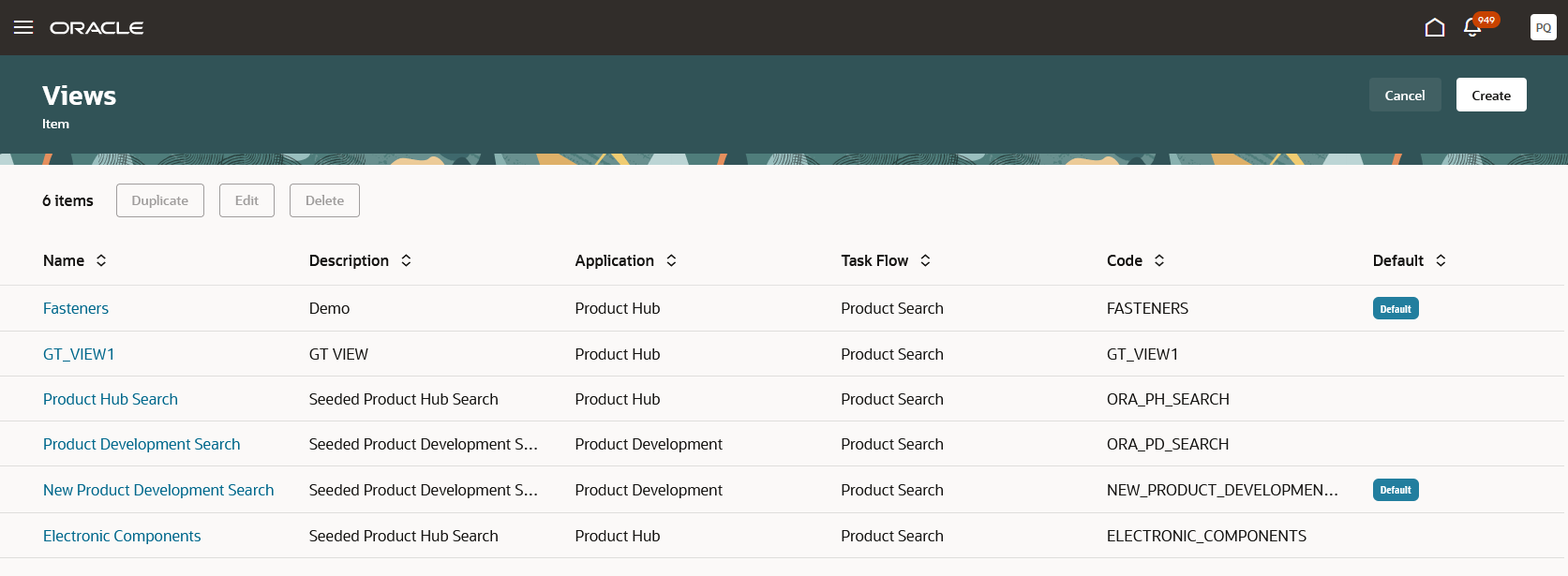Sort the table by Default column
The width and height of the screenshot is (1568, 576).
[1441, 260]
